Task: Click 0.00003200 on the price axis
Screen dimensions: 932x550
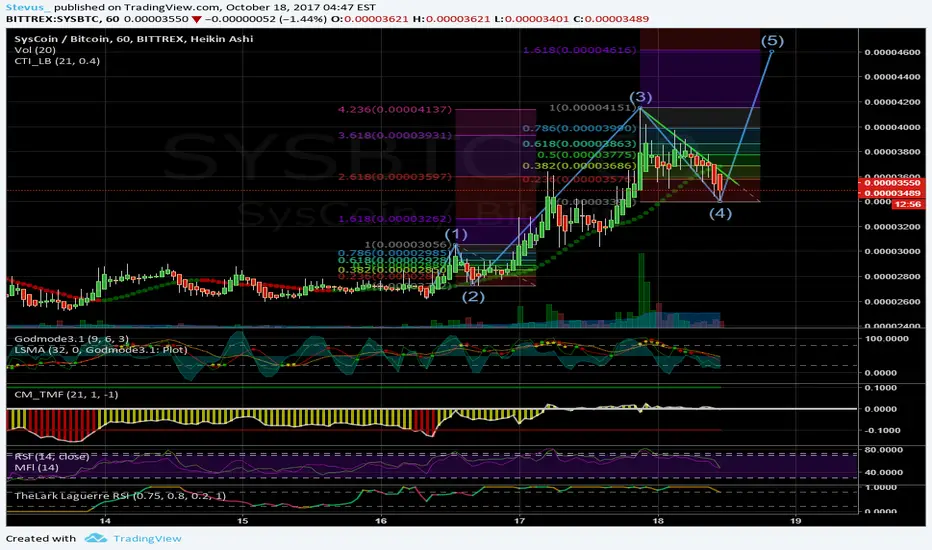Action: coord(892,227)
